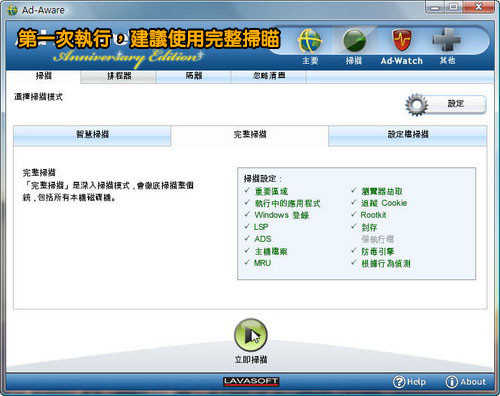
Task: Click the 掃描設定 label
Action: coord(263,179)
